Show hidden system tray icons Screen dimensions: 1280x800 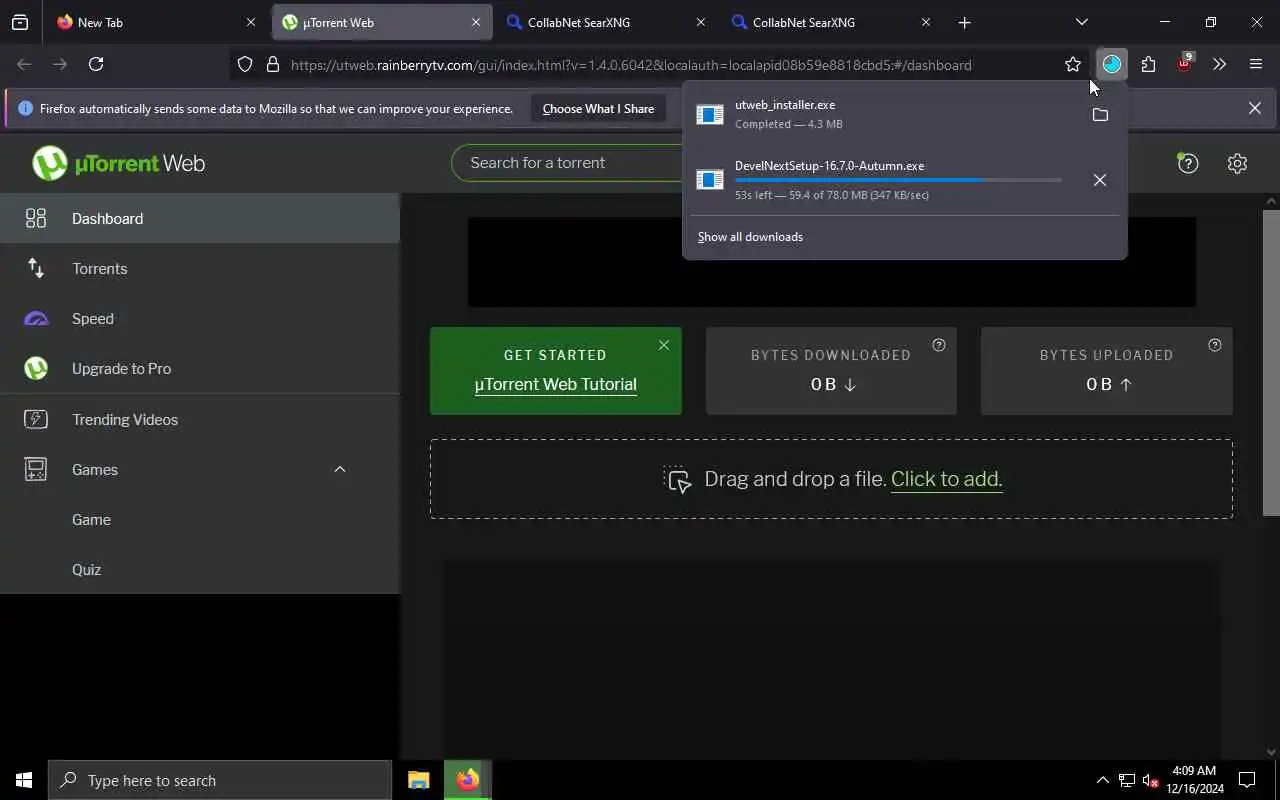(x=1102, y=780)
